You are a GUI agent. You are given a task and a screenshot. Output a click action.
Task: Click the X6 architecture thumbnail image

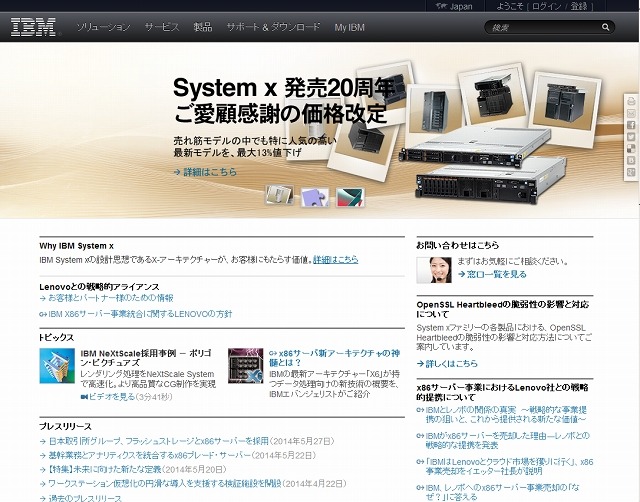tap(245, 366)
